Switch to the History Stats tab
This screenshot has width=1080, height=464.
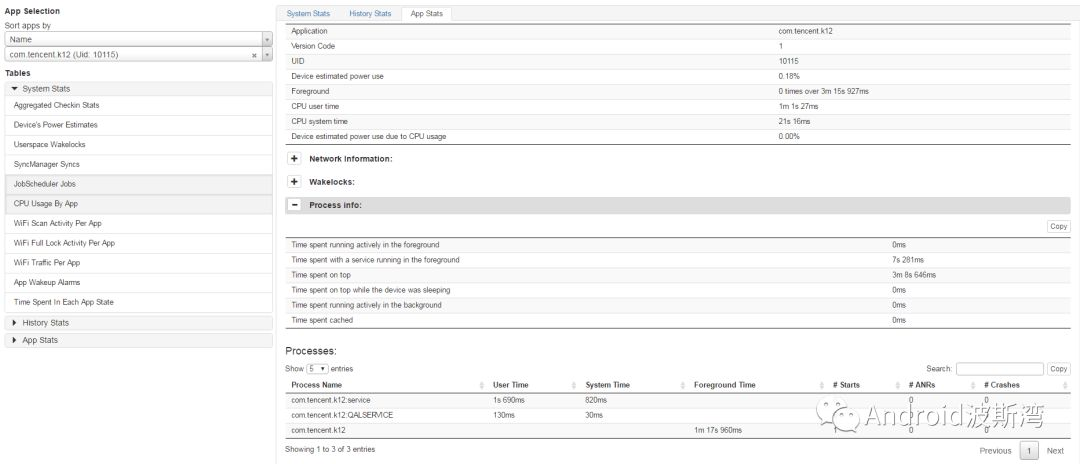[x=370, y=14]
